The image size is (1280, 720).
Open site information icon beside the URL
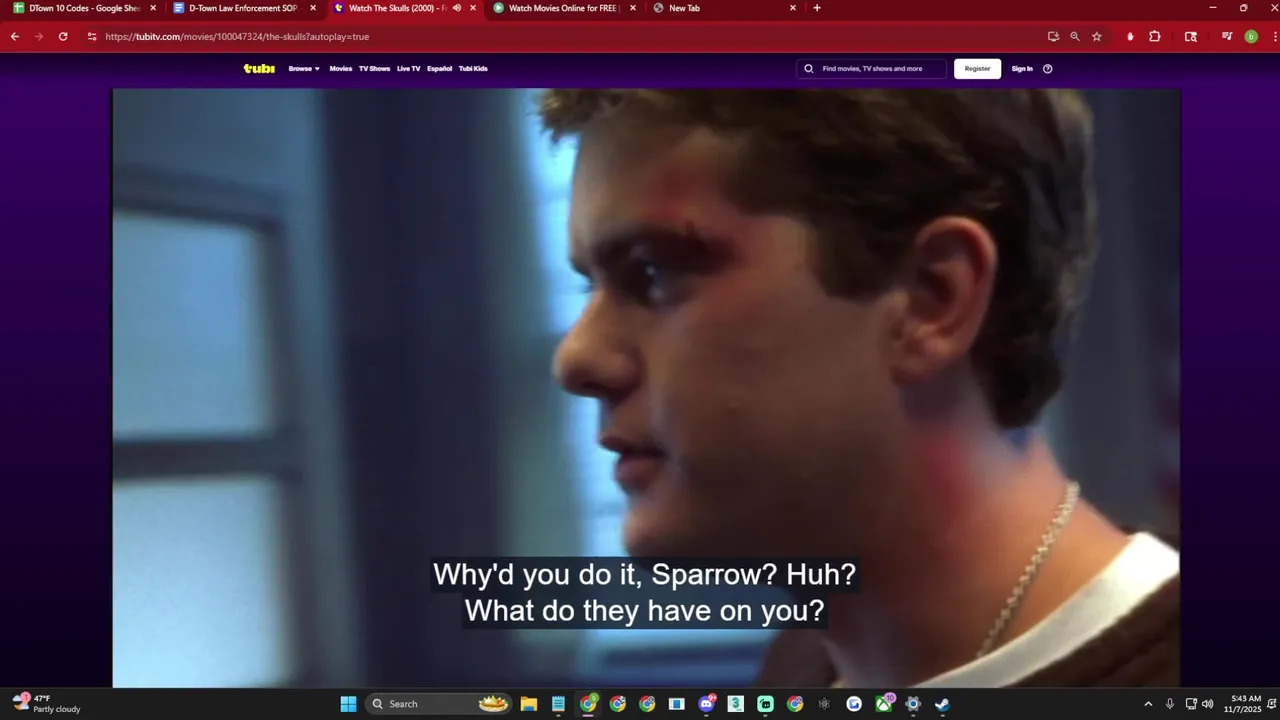pyautogui.click(x=92, y=36)
